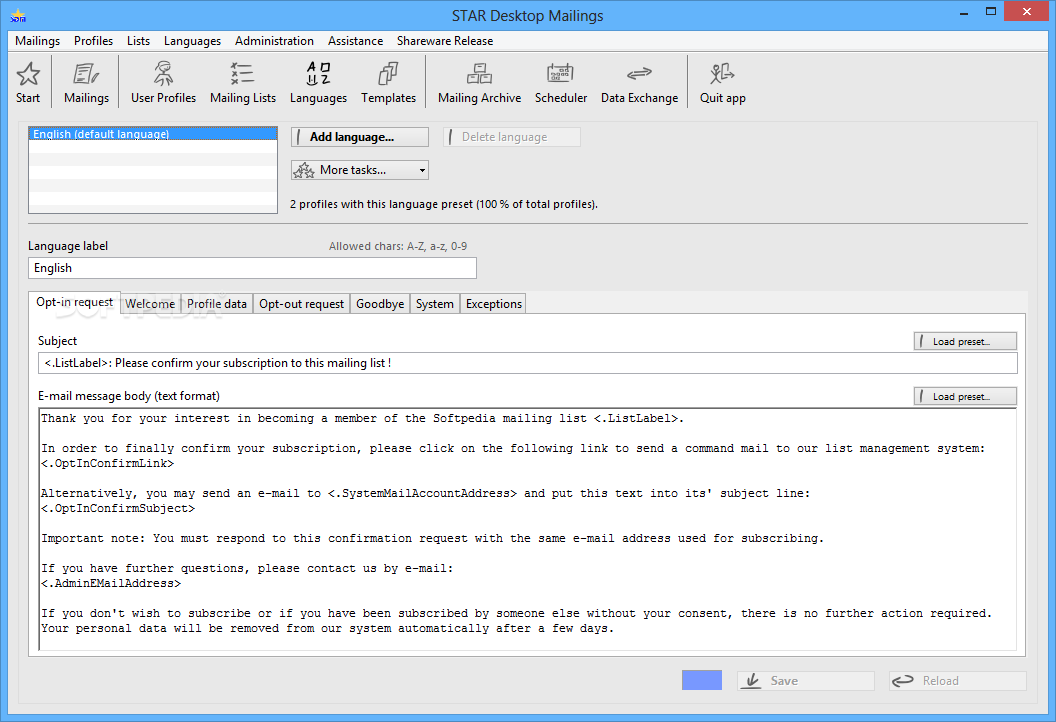Open the Lists menu
The image size is (1056, 722).
pos(138,41)
